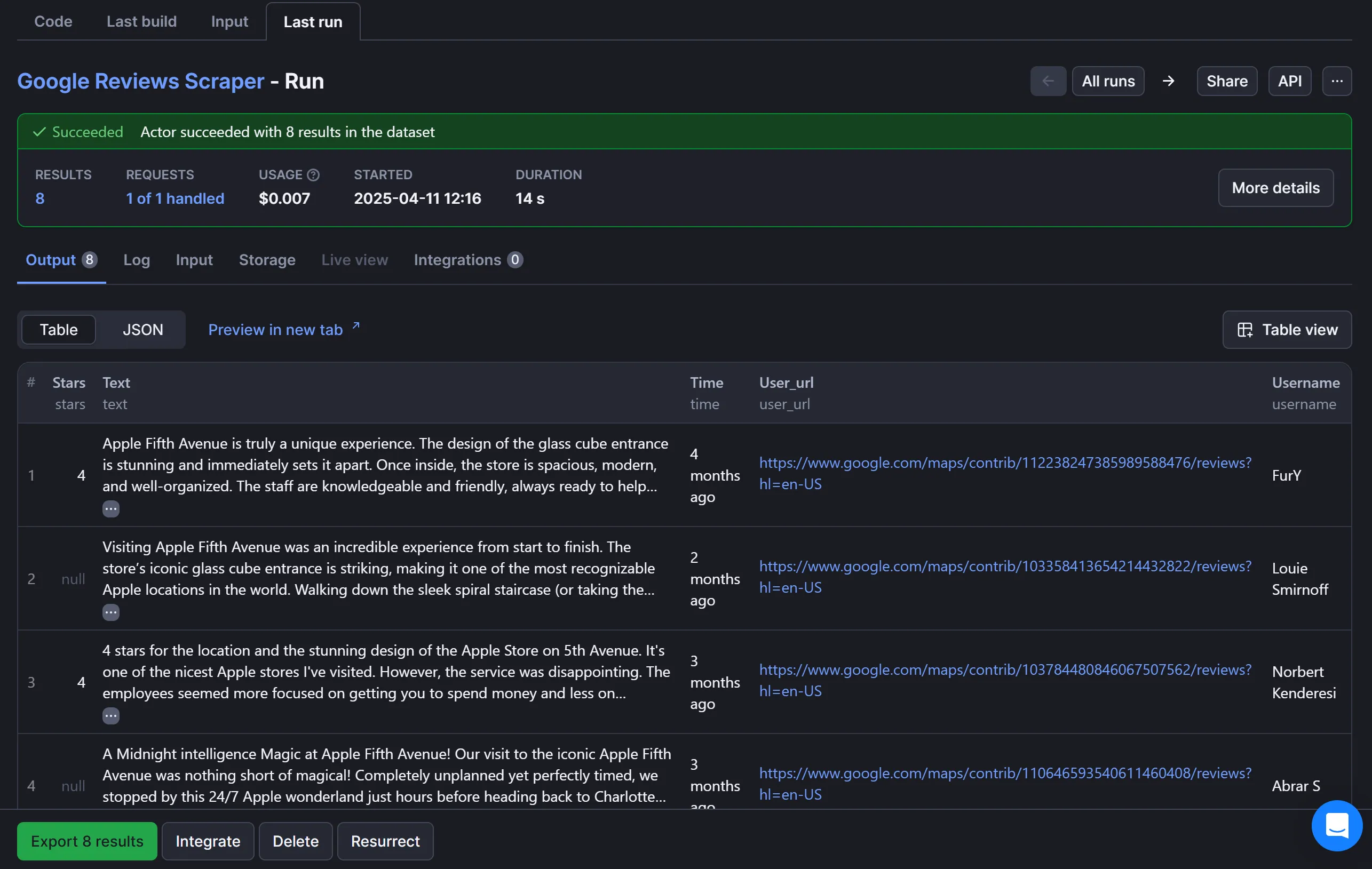Viewport: 1372px width, 869px height.
Task: Switch to the Log tab
Action: click(x=137, y=260)
